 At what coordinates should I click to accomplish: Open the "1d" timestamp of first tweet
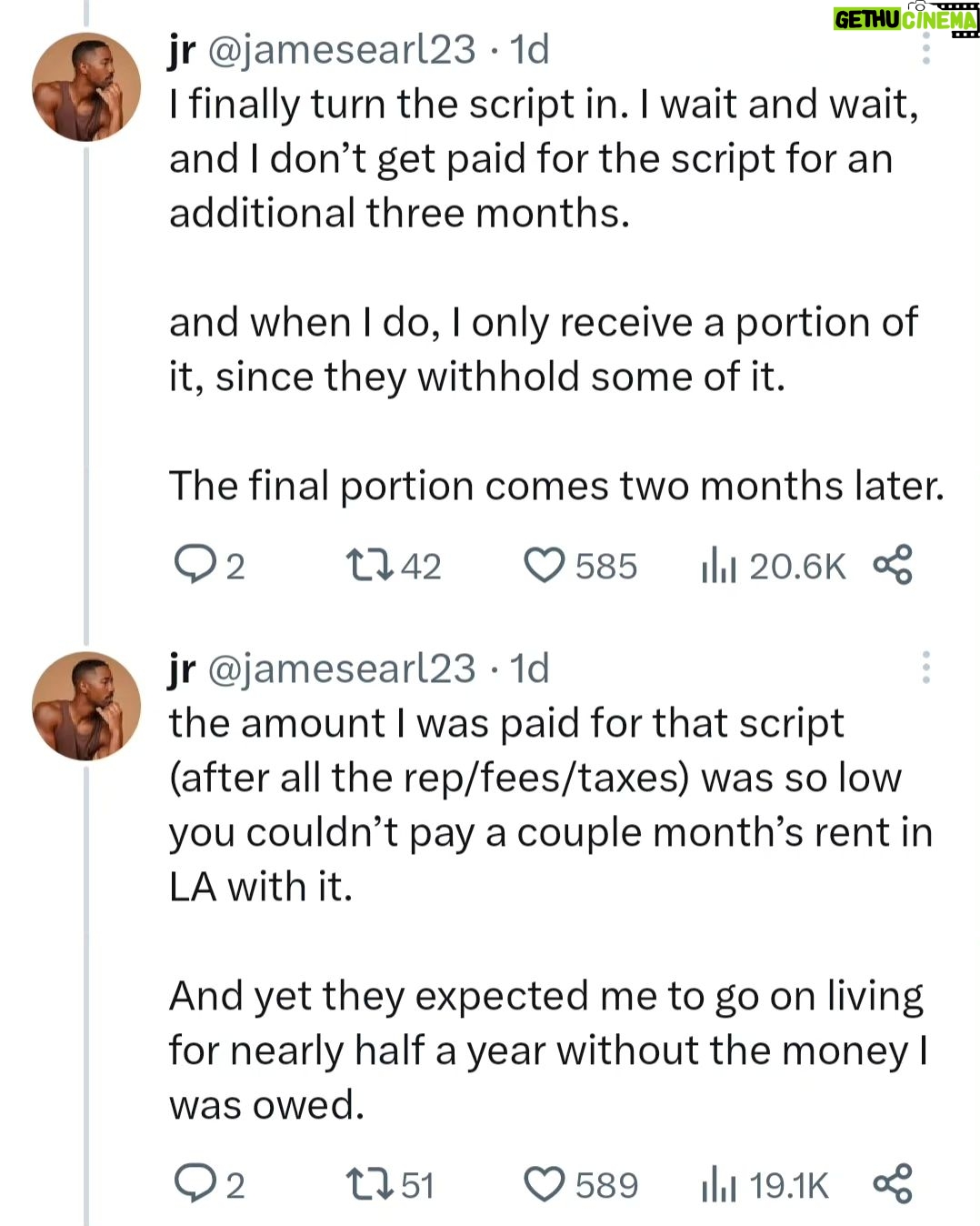tap(530, 49)
